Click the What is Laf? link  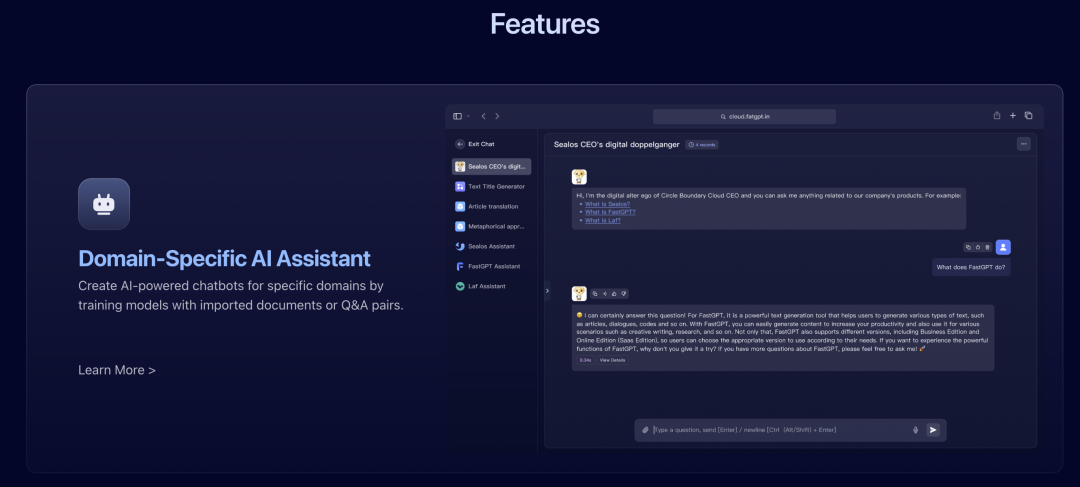pyautogui.click(x=603, y=220)
